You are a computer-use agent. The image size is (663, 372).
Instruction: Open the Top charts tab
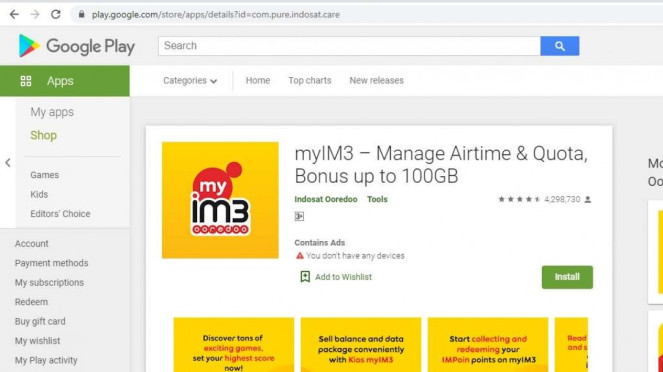click(310, 80)
